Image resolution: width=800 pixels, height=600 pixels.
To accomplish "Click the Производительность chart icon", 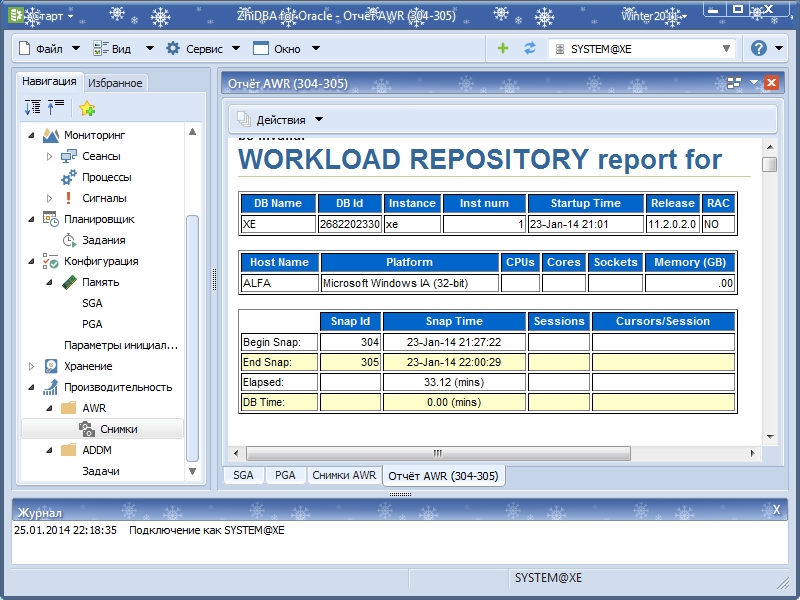I will (x=51, y=387).
